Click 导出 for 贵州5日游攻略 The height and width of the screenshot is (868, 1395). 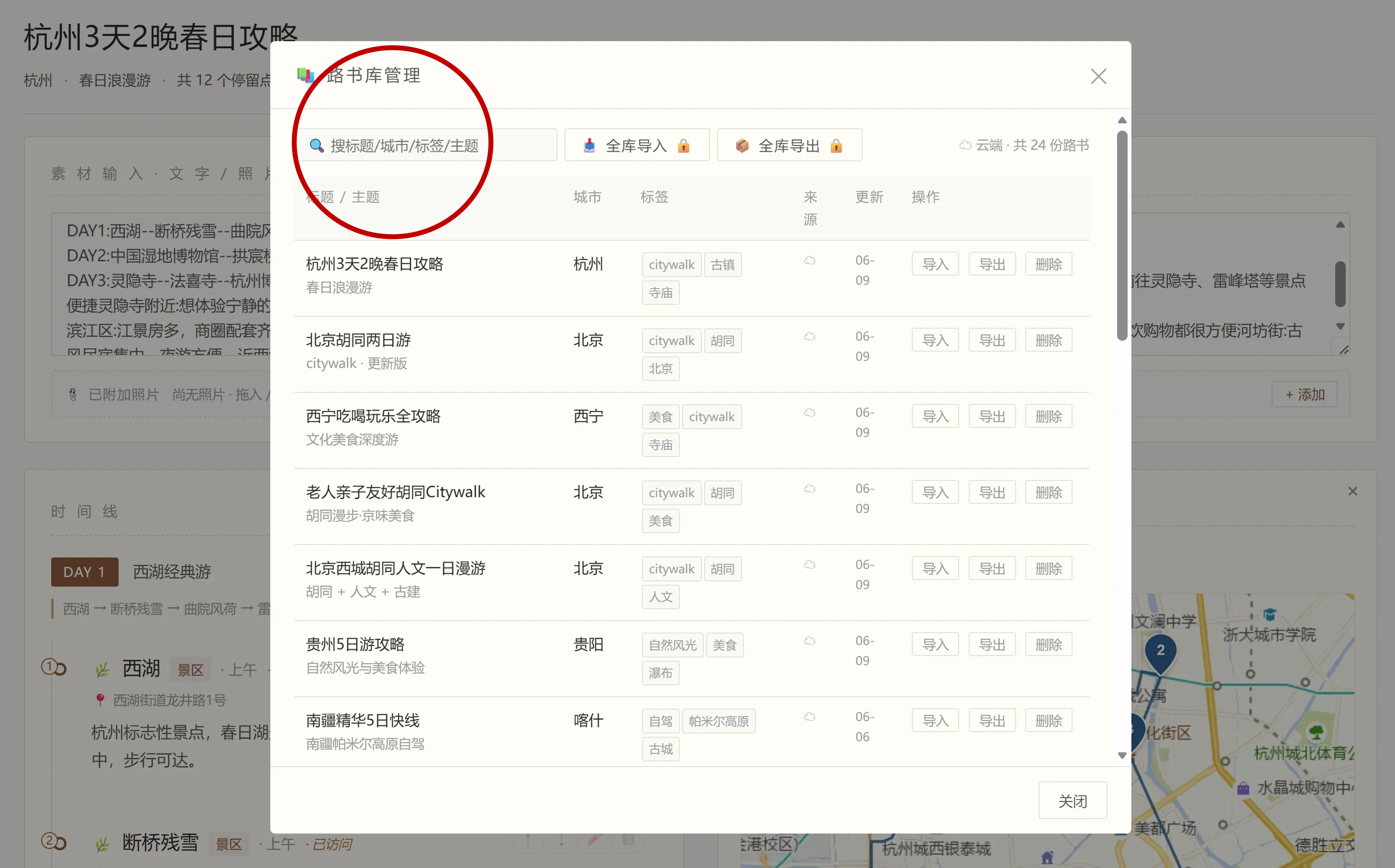992,645
